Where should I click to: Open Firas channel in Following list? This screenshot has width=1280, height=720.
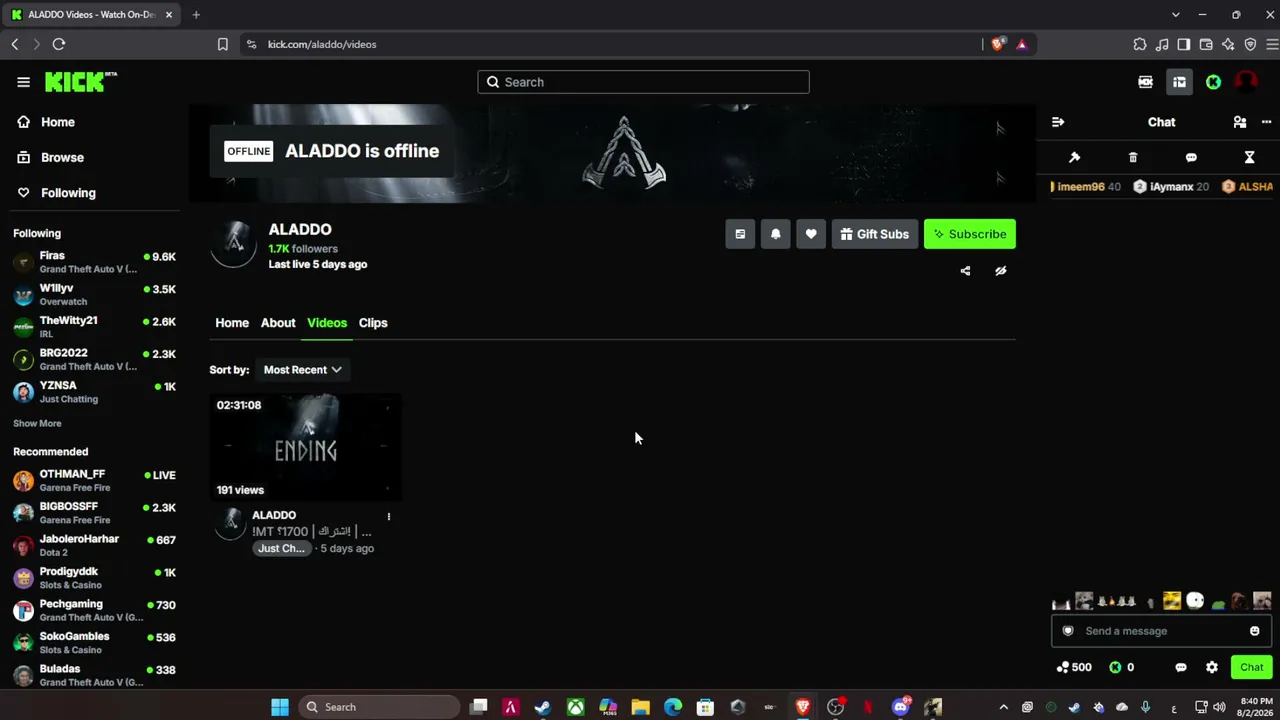[95, 262]
